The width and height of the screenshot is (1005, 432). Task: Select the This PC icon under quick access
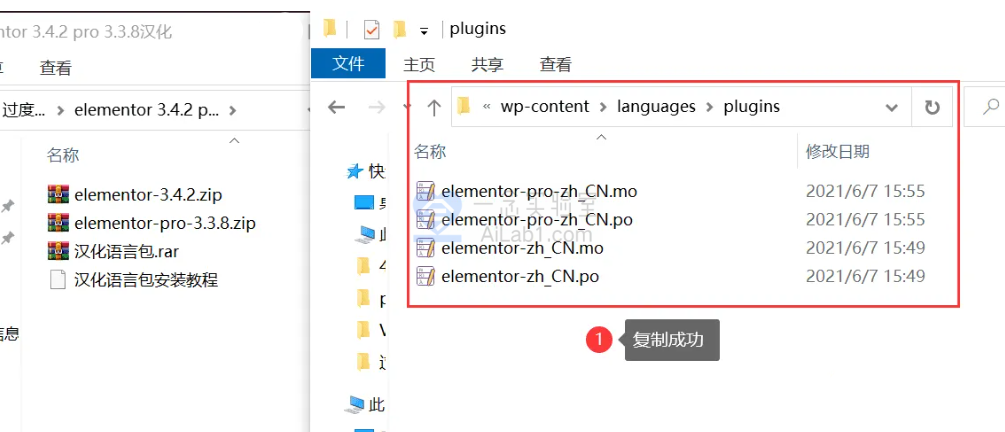[x=365, y=234]
